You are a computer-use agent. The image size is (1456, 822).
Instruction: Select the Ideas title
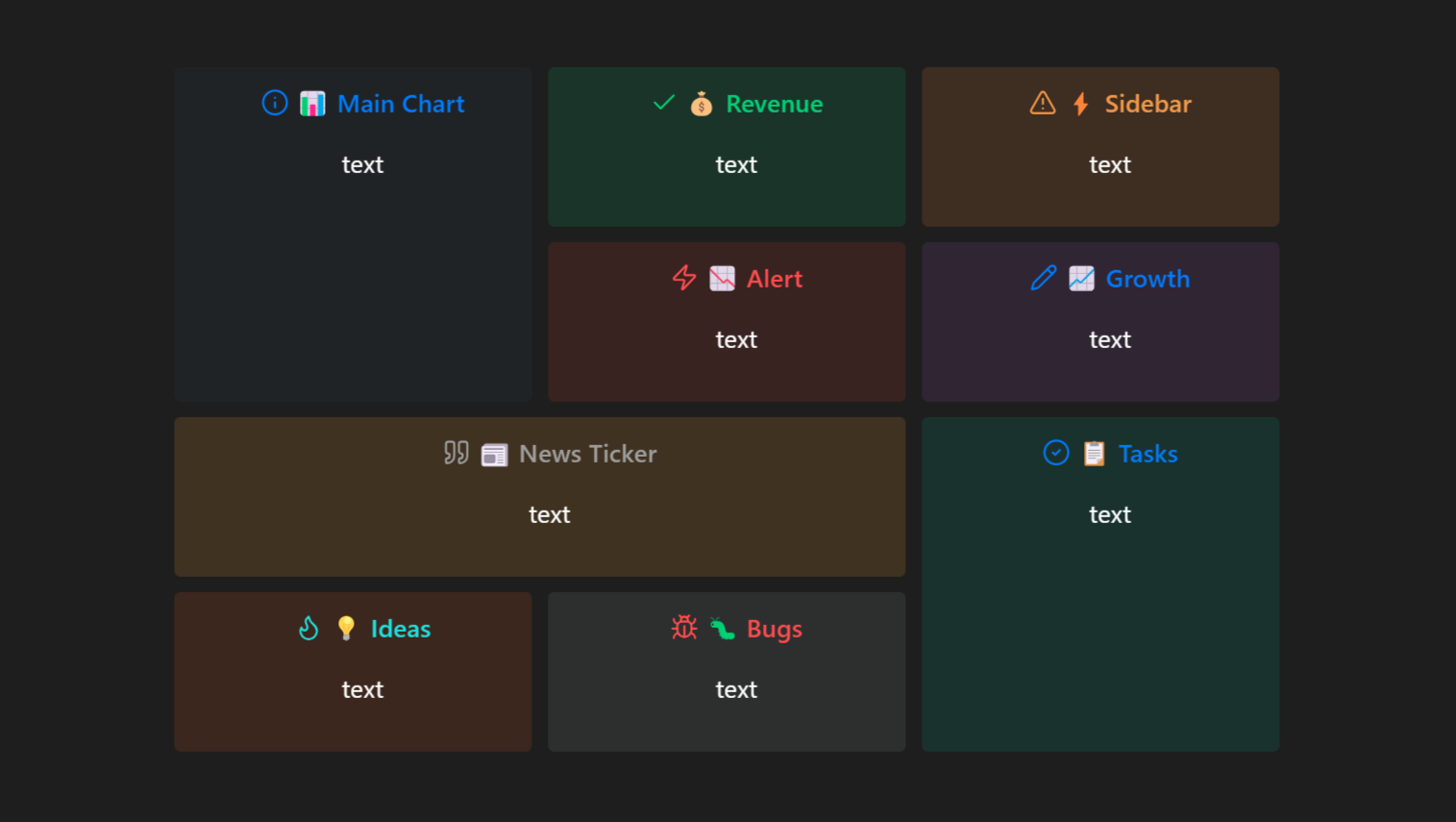(x=401, y=629)
